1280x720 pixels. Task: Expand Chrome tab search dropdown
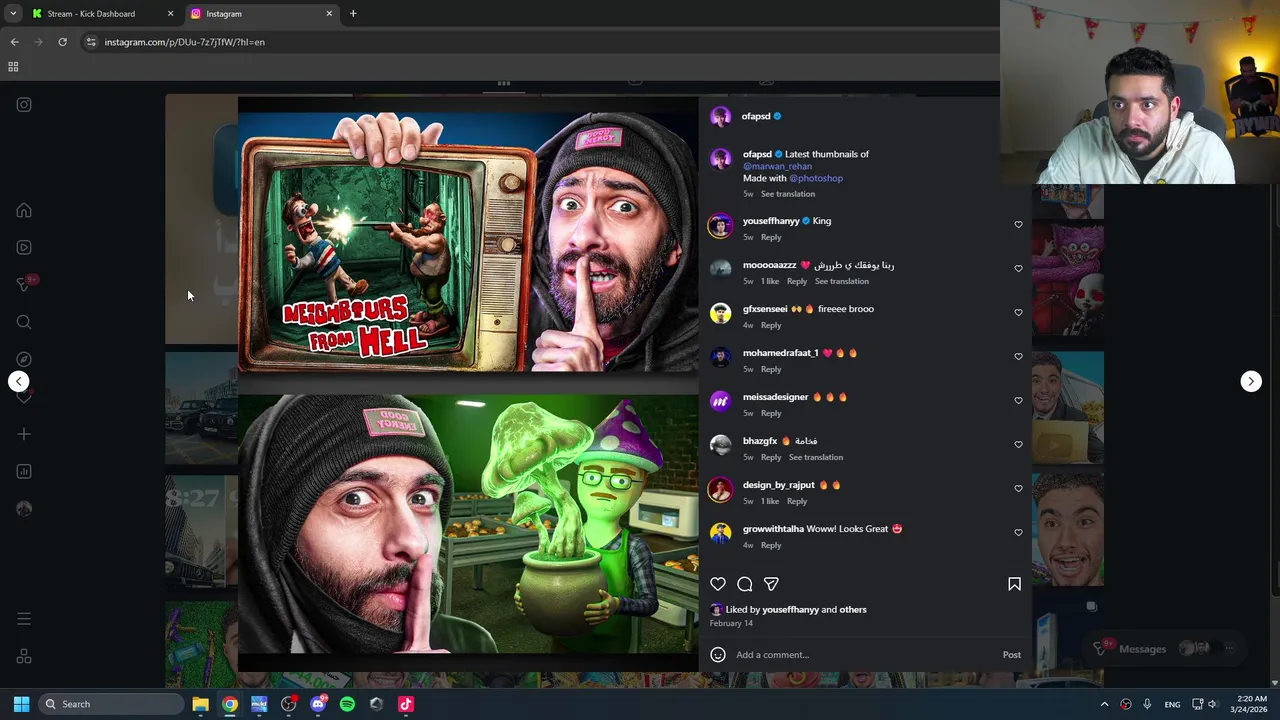[x=13, y=14]
